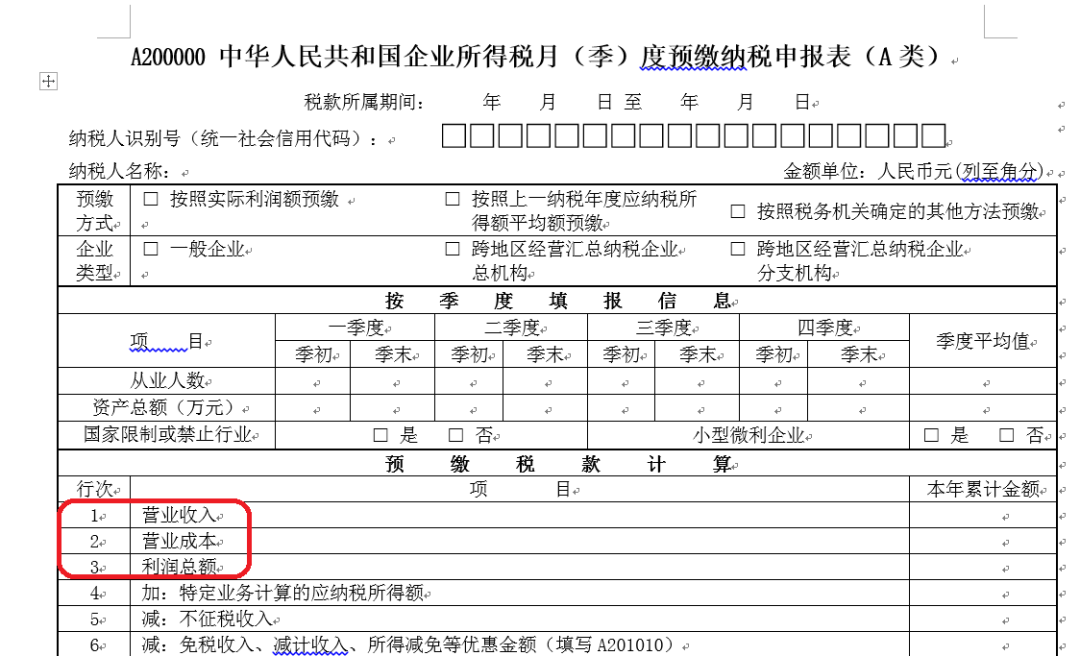Click the A200000 form title text
Screen dimensions: 1080x656
click(534, 57)
